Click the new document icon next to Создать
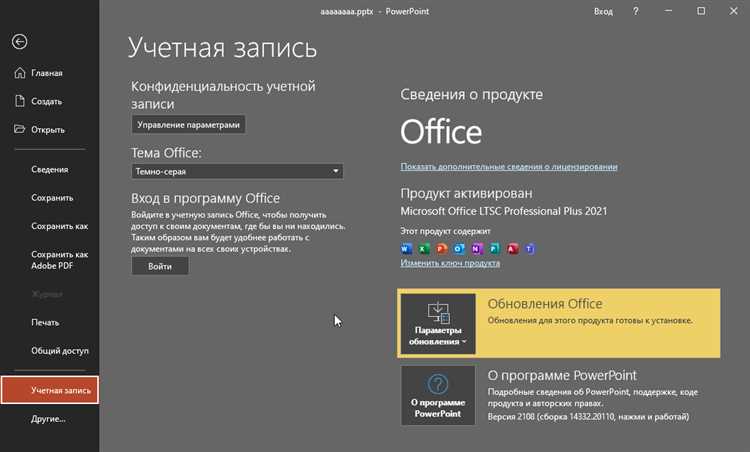This screenshot has width=750, height=452. point(20,101)
